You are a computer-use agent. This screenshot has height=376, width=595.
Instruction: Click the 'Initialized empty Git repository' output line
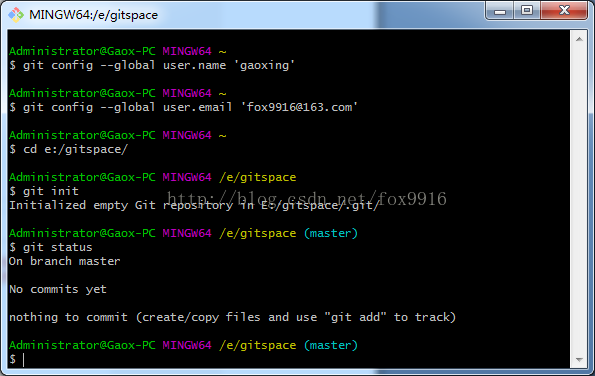click(x=194, y=205)
